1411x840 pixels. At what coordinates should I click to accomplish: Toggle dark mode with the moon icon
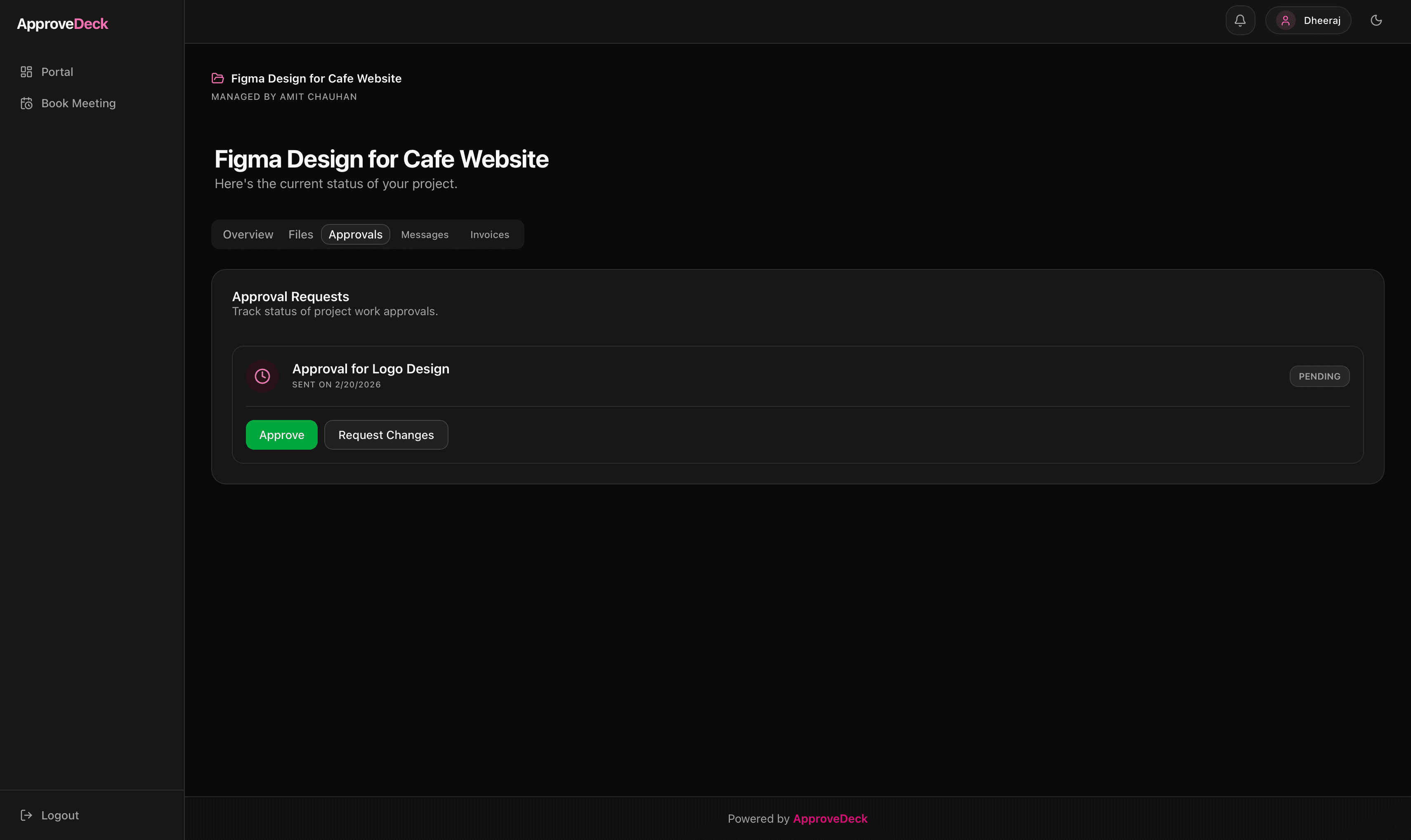[x=1376, y=20]
